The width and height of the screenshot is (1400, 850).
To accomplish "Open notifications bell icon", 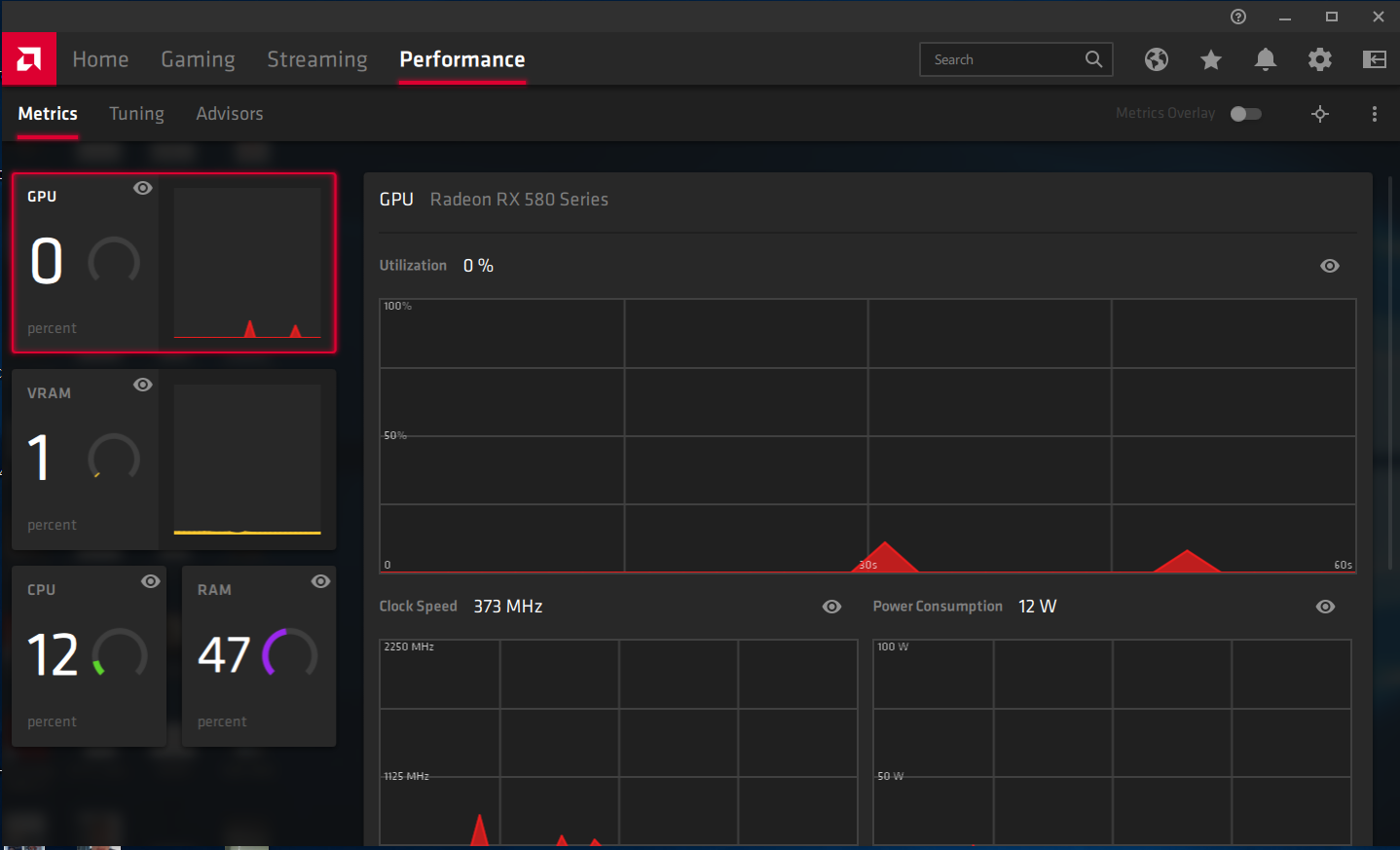I will (1266, 59).
